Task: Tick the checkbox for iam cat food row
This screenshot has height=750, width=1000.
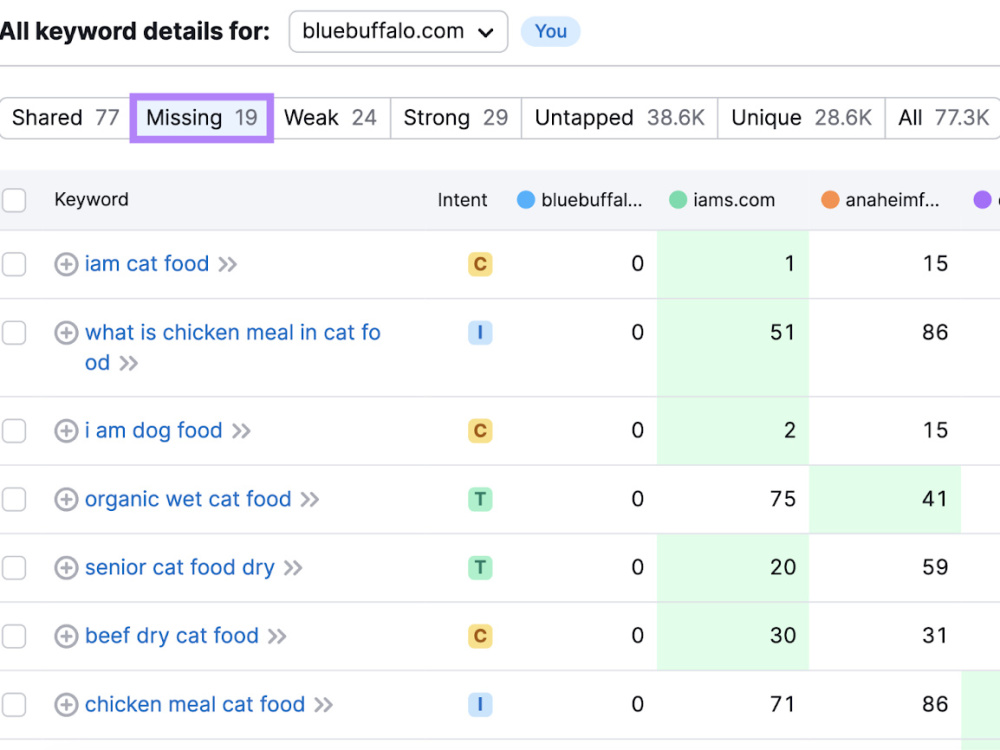Action: [14, 264]
